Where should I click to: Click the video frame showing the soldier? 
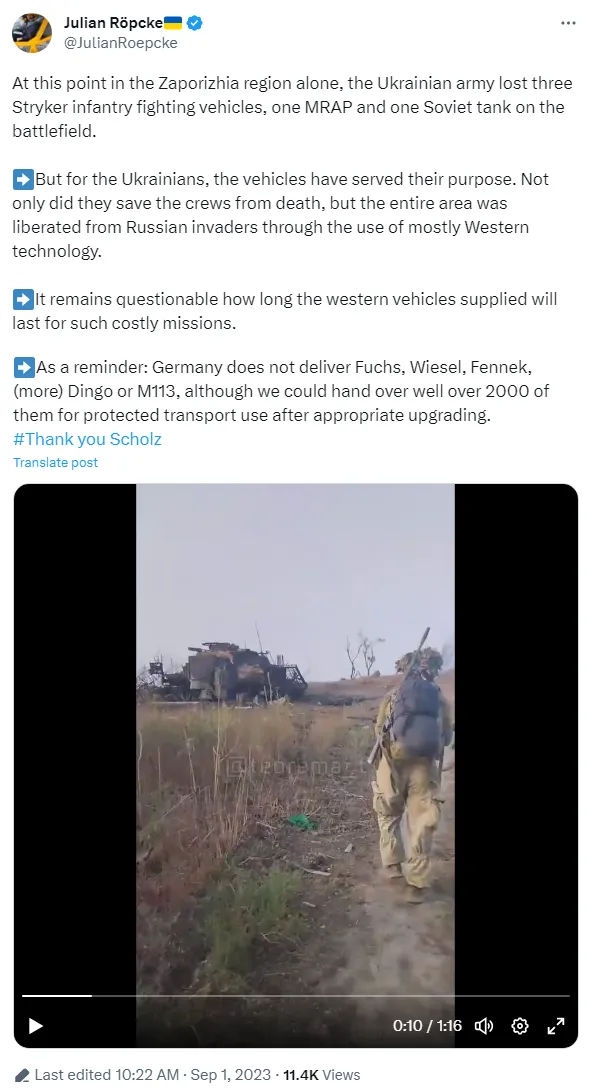pyautogui.click(x=295, y=738)
